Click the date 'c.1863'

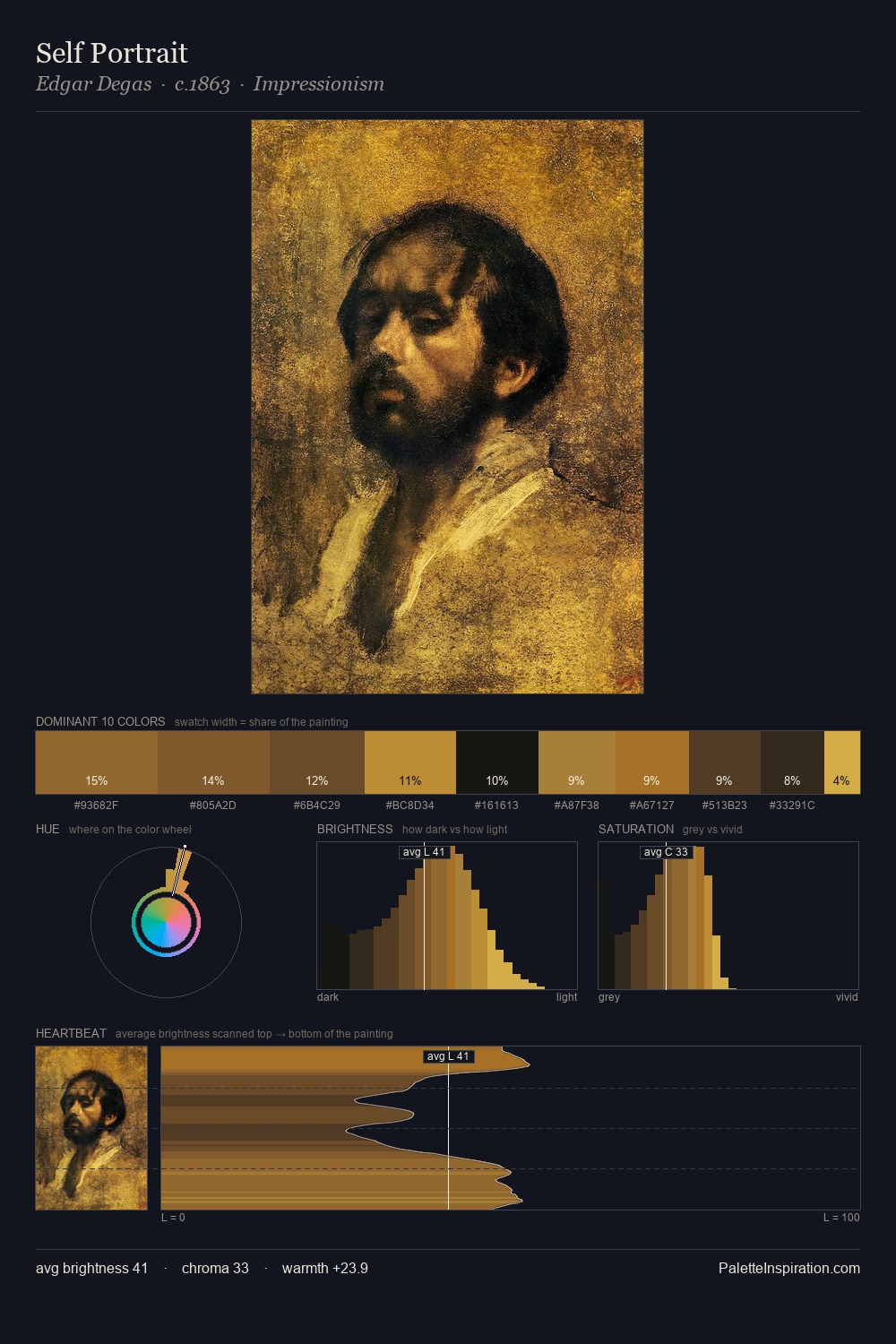[x=202, y=84]
